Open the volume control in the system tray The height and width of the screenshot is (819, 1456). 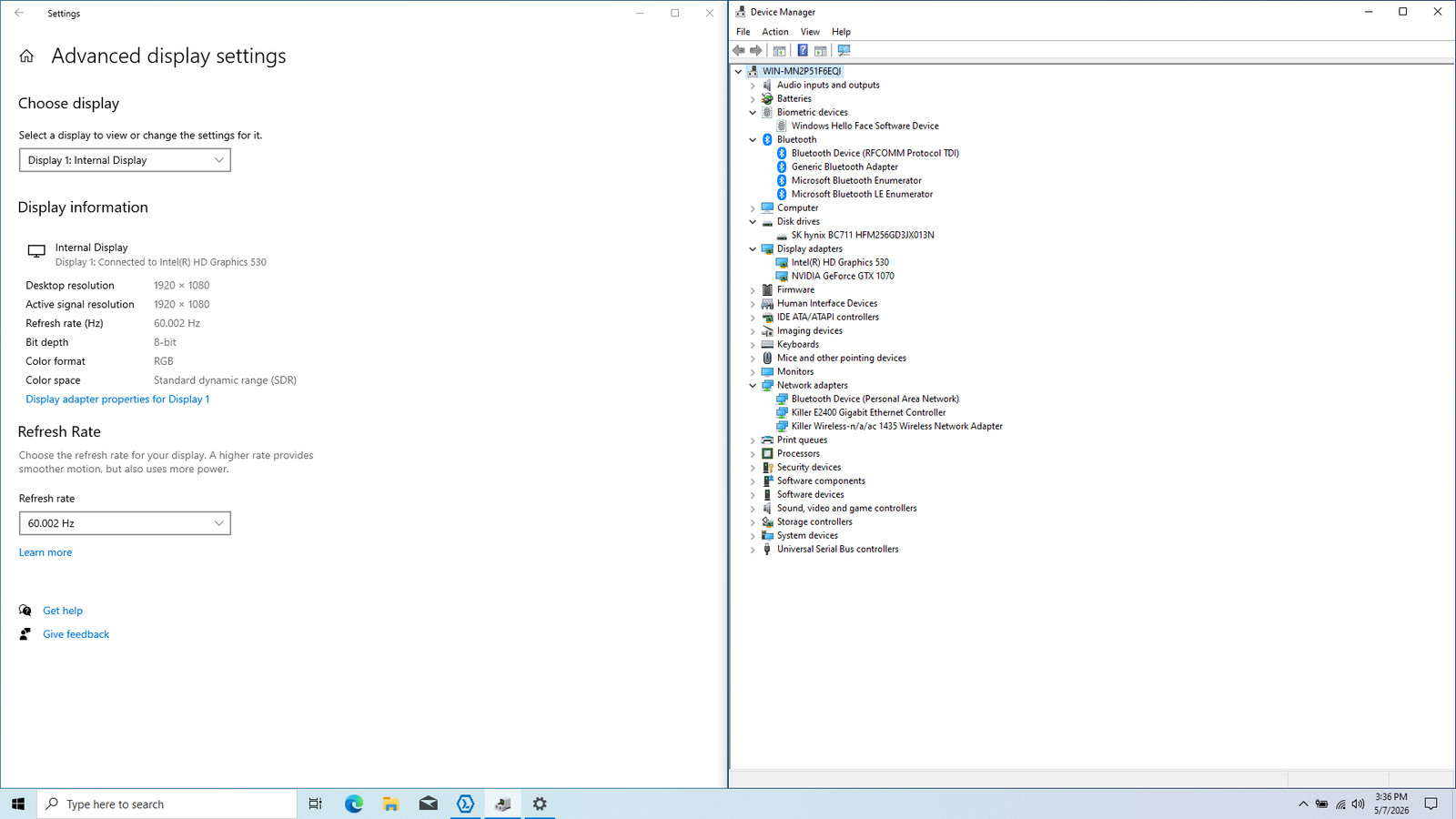click(1358, 804)
